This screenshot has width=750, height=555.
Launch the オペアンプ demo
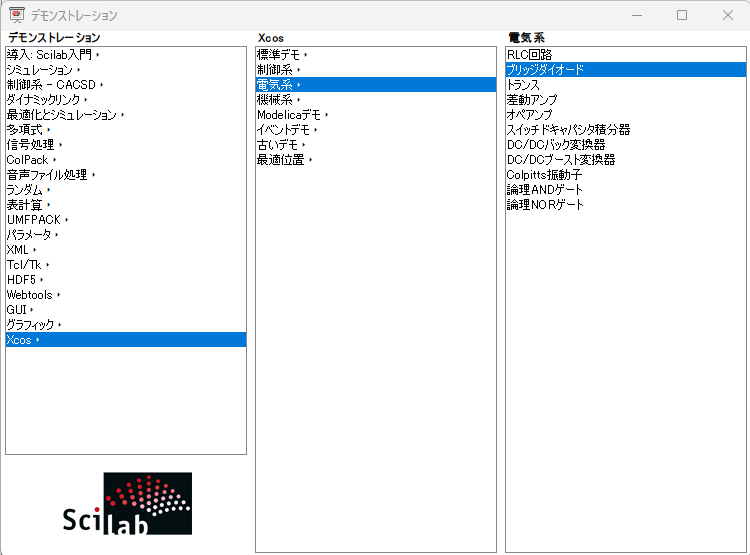pos(626,115)
